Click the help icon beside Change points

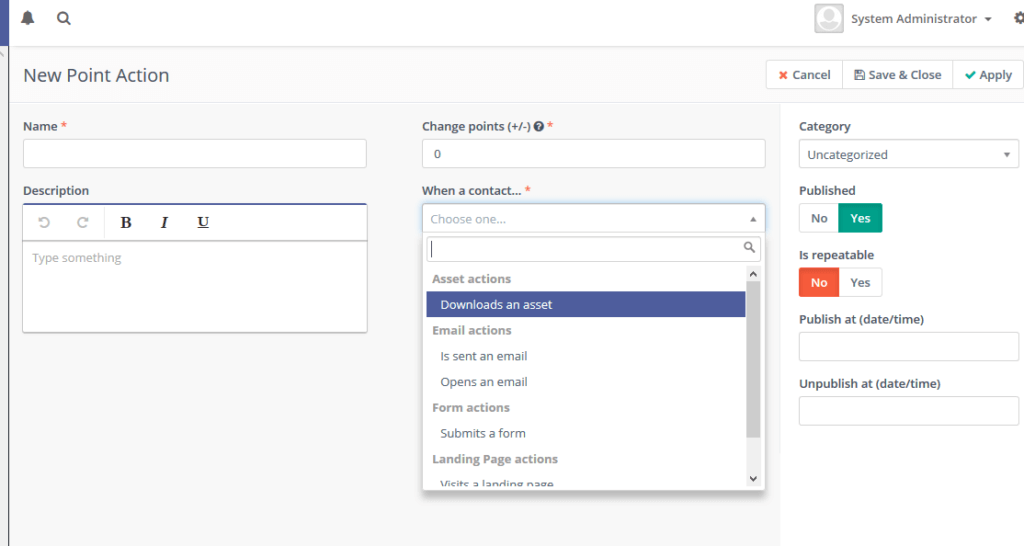539,127
